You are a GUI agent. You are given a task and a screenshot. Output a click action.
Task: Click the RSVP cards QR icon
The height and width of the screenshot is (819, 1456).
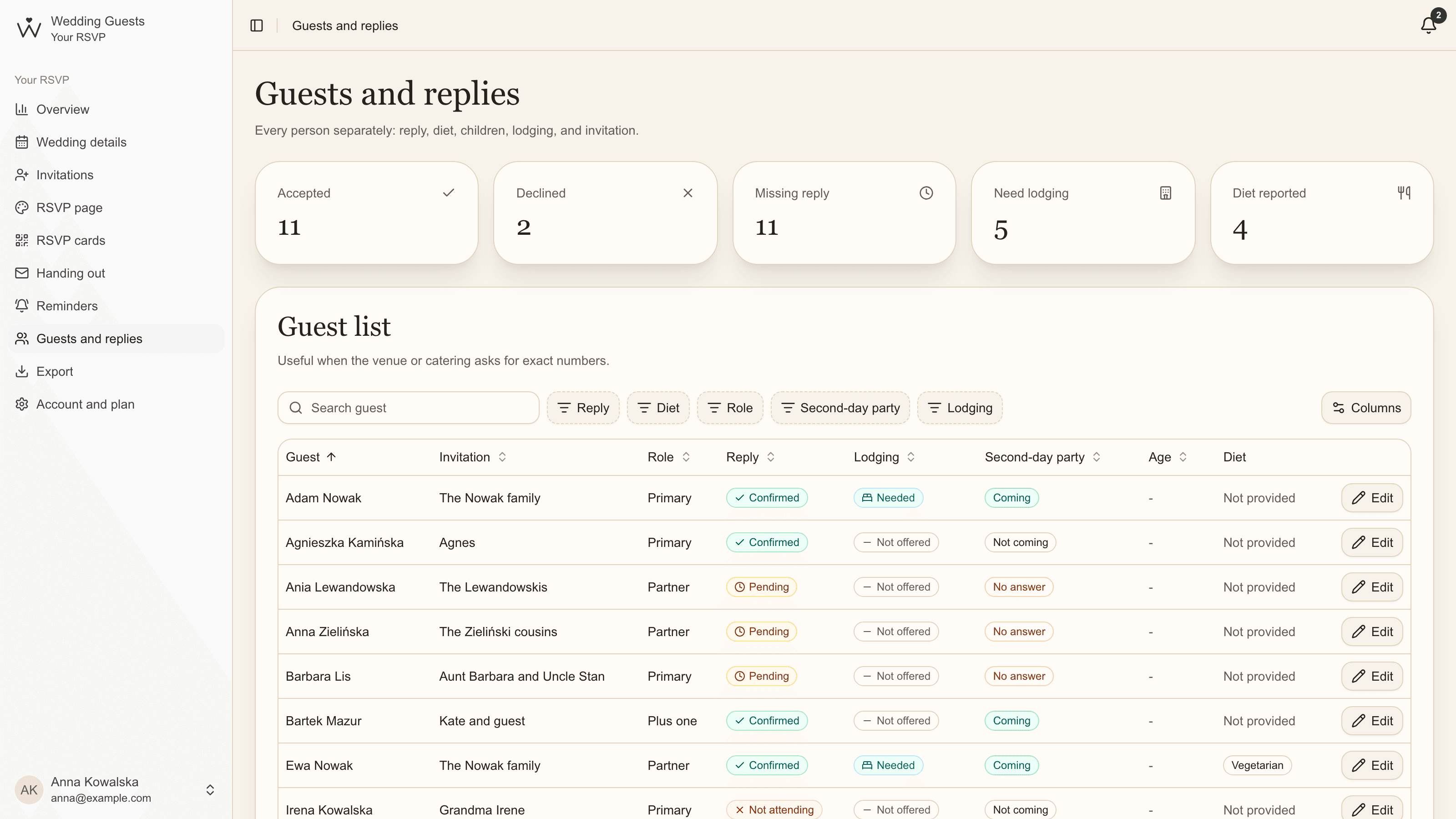[21, 240]
